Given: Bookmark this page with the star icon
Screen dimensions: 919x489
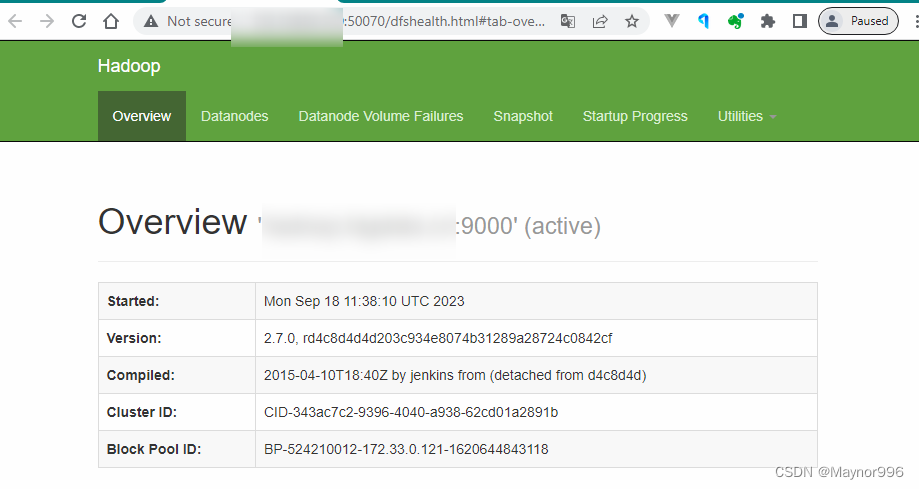Looking at the screenshot, I should 632,22.
